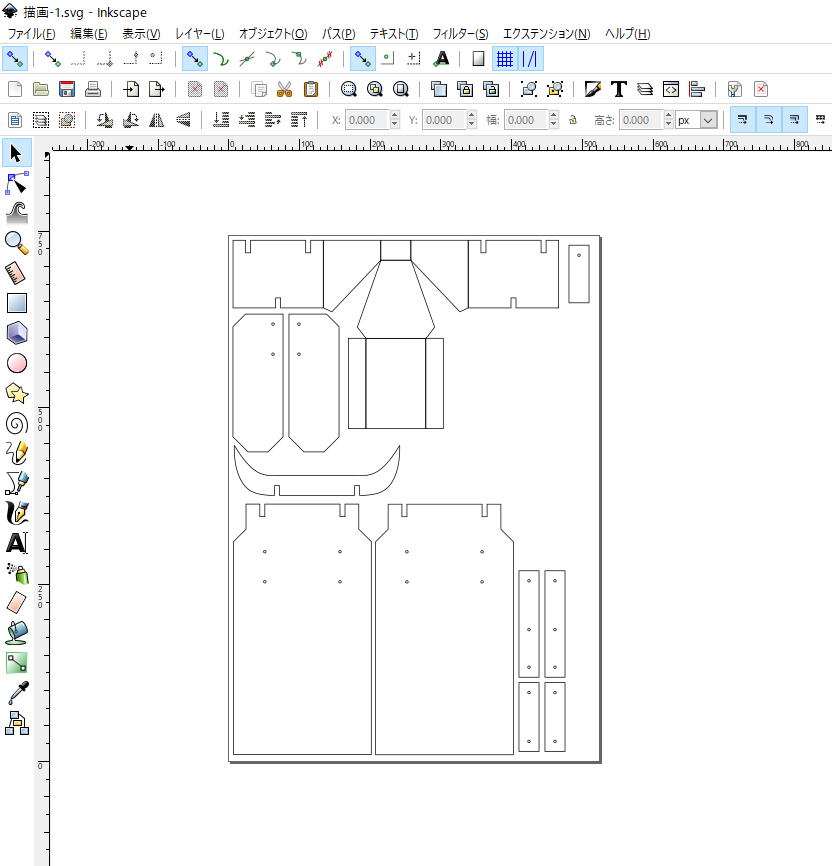Toggle snap to grid button
This screenshot has height=866, width=832.
pos(505,59)
